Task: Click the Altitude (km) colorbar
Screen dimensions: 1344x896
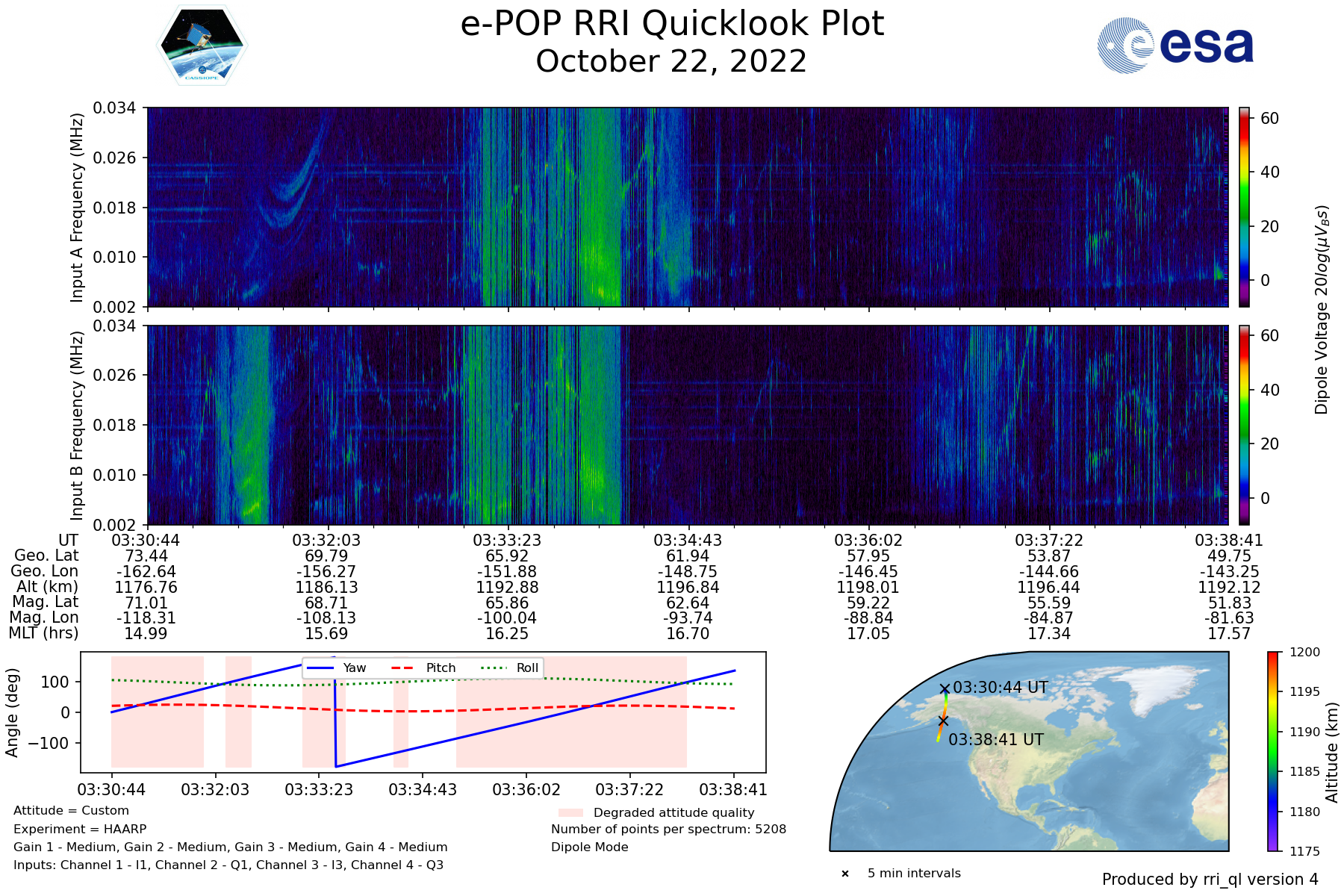Action: [1273, 751]
